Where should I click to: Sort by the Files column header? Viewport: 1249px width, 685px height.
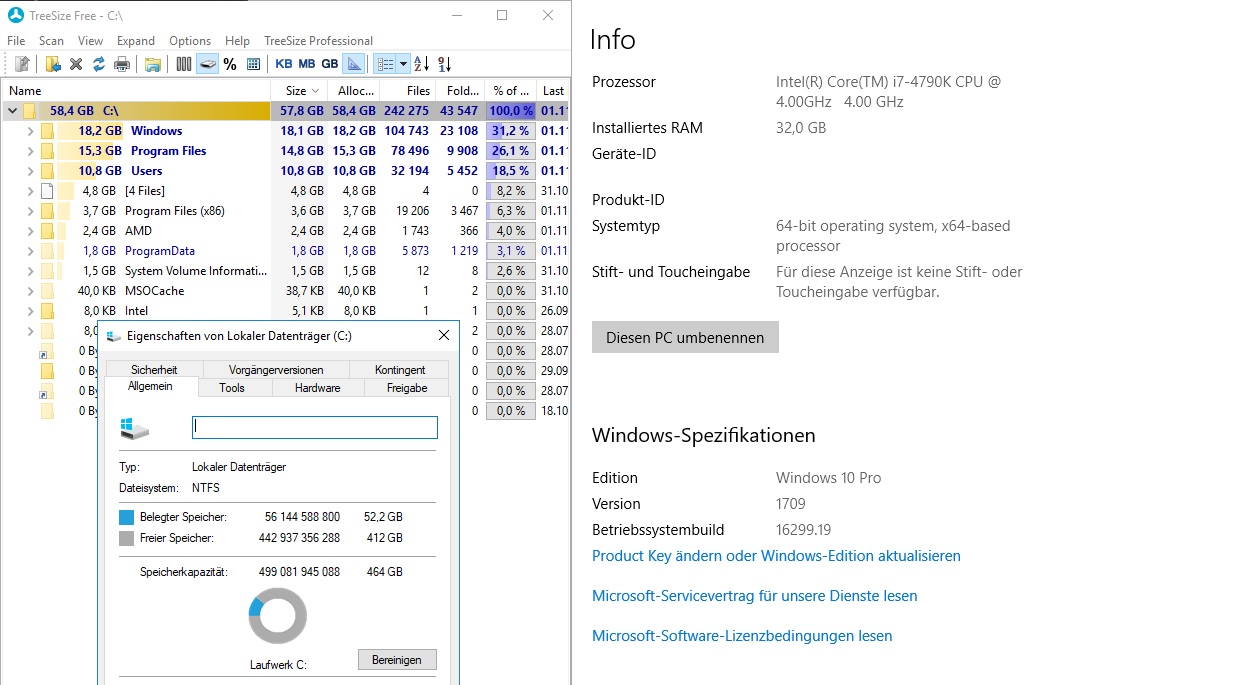click(408, 90)
